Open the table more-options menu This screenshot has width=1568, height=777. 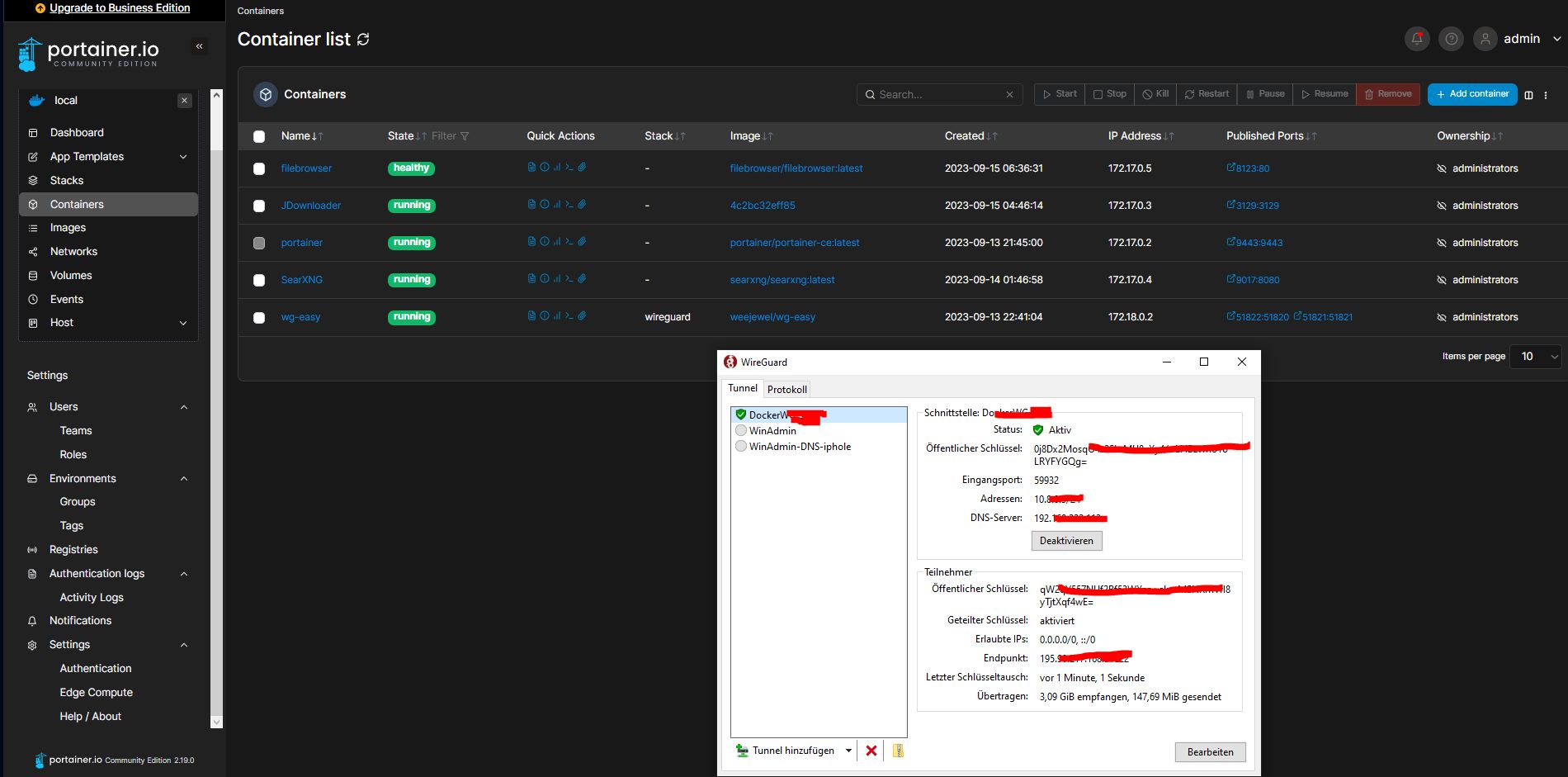1546,95
